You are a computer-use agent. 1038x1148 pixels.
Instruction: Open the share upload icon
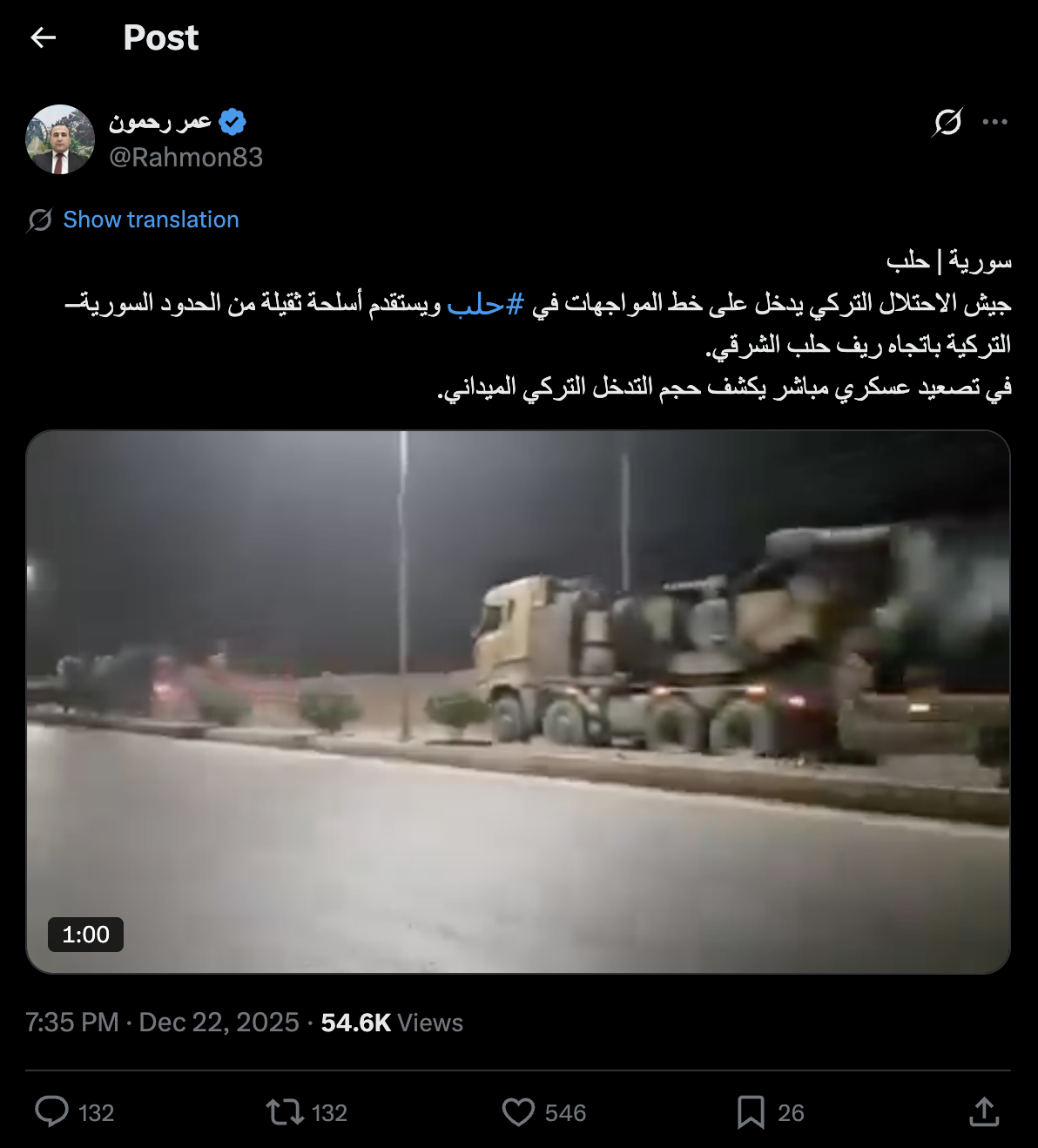(x=984, y=1111)
